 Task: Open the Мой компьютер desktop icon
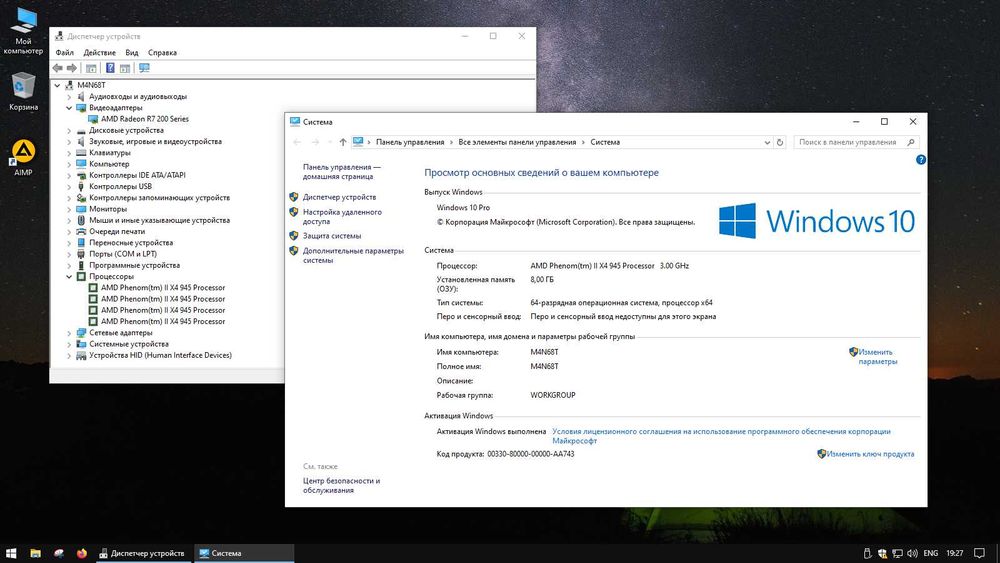point(23,31)
